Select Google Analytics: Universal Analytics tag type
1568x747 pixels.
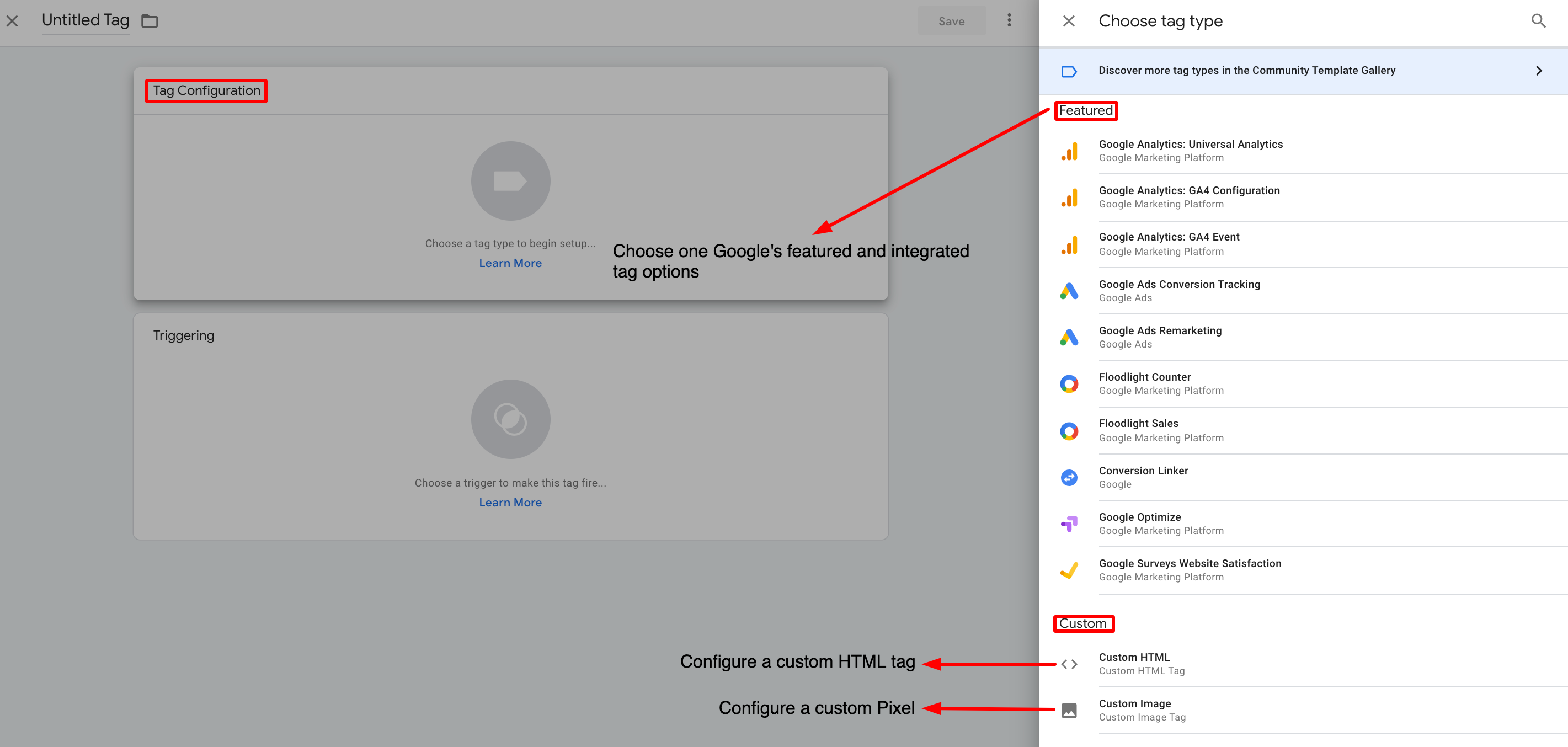(x=1303, y=151)
